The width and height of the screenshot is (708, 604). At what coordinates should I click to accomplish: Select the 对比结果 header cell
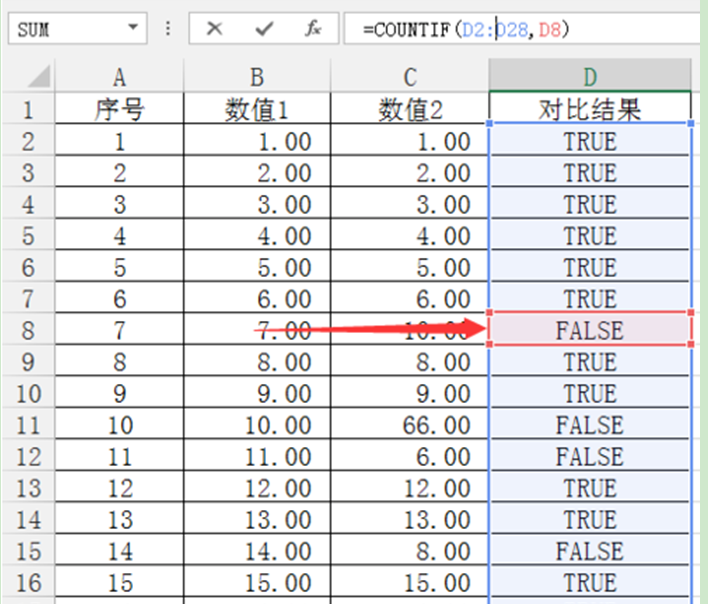[589, 110]
